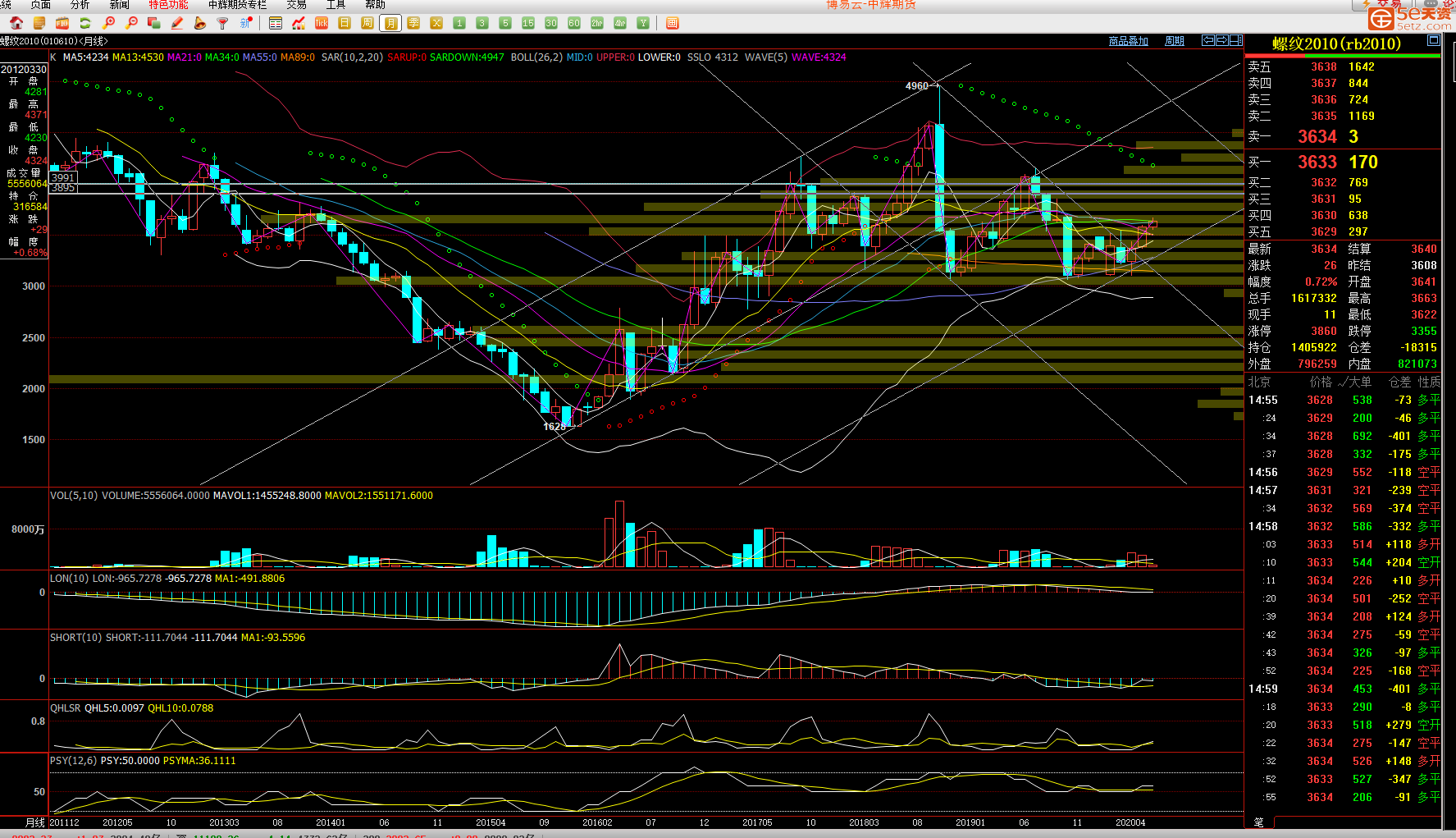
Task: Open the 交易 menu
Action: coord(296,5)
